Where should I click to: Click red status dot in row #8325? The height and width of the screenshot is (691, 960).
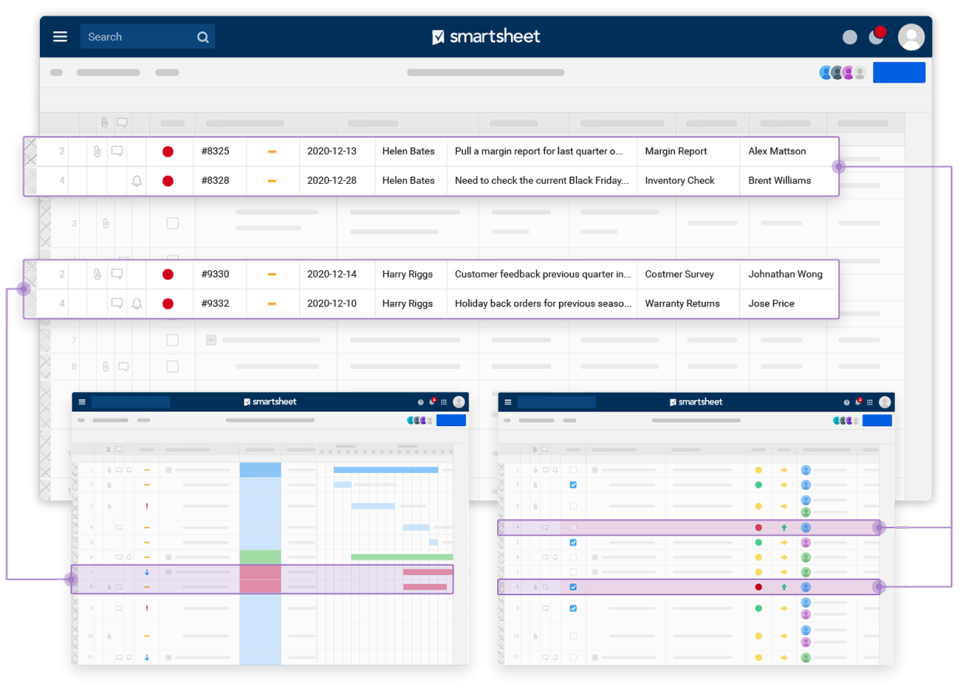pyautogui.click(x=168, y=152)
